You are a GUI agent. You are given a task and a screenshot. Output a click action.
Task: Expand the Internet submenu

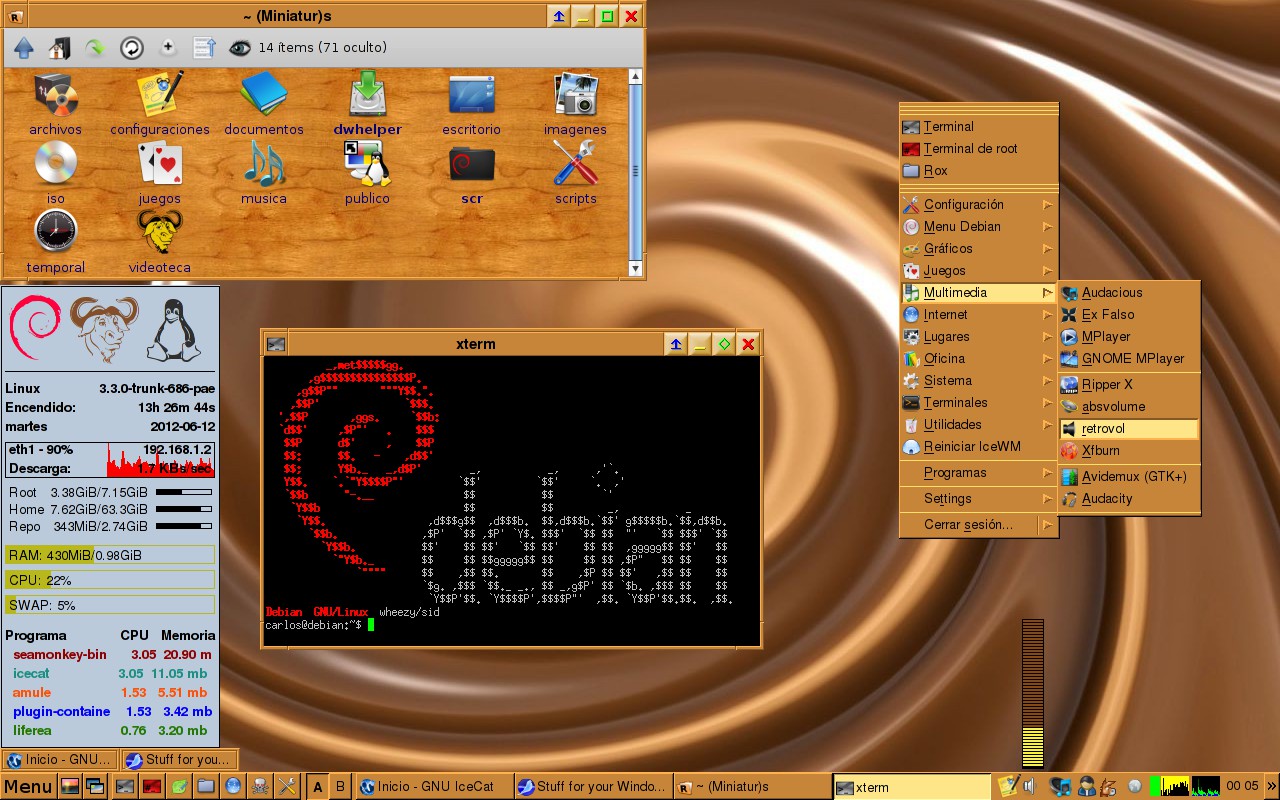point(978,315)
